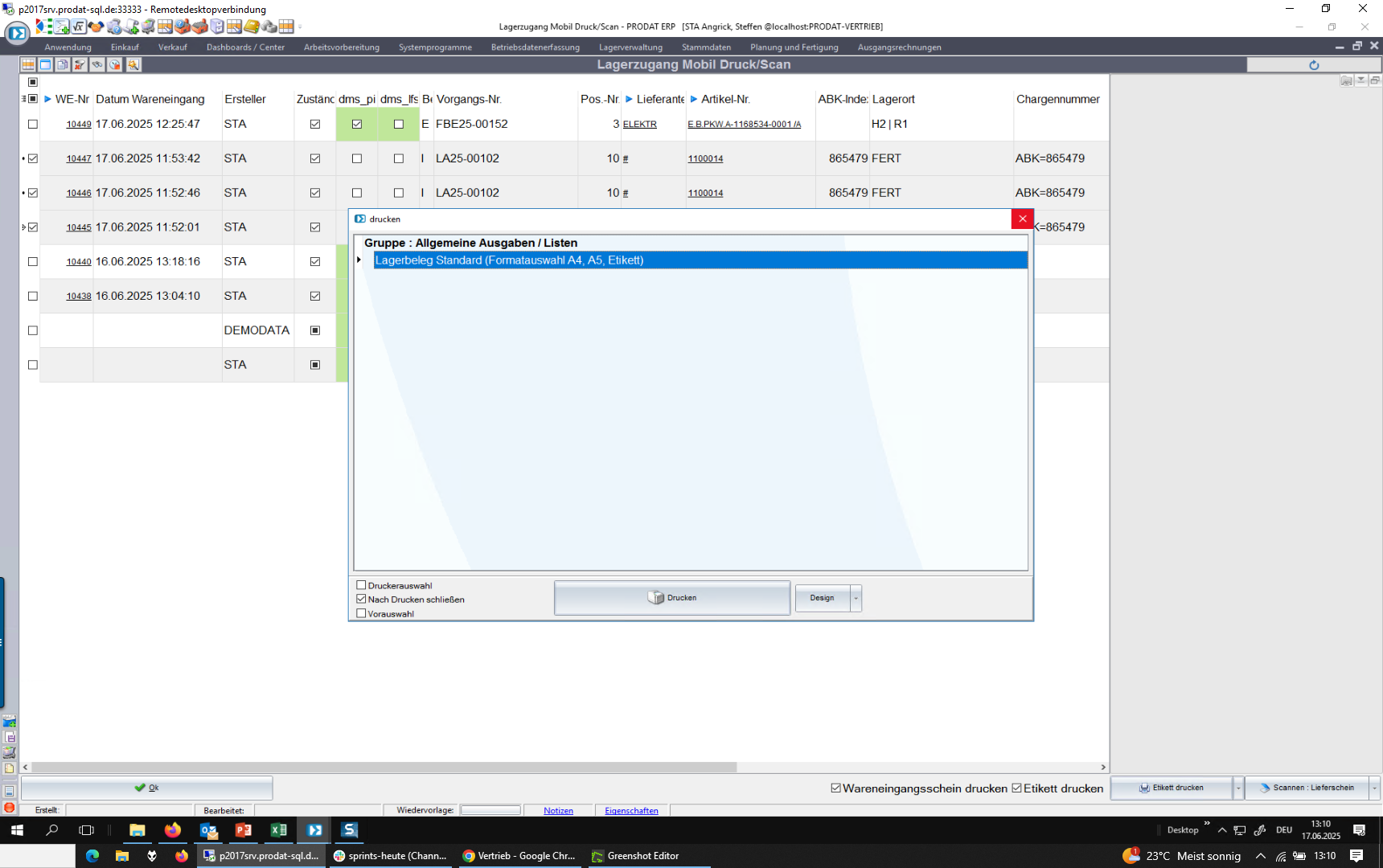Open the Einkauf menu

click(125, 47)
